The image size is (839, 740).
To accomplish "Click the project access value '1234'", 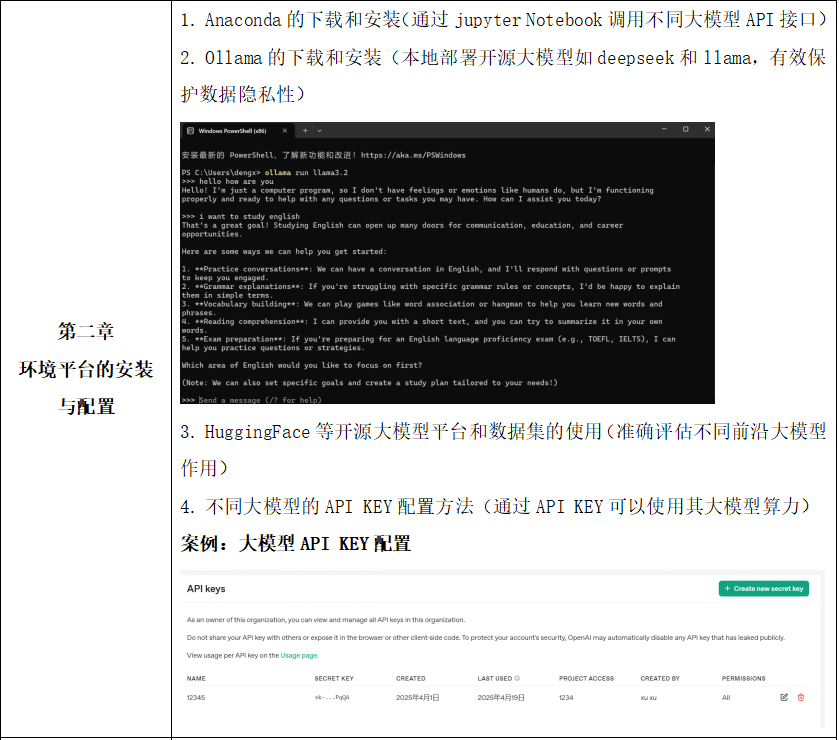I will pyautogui.click(x=566, y=698).
